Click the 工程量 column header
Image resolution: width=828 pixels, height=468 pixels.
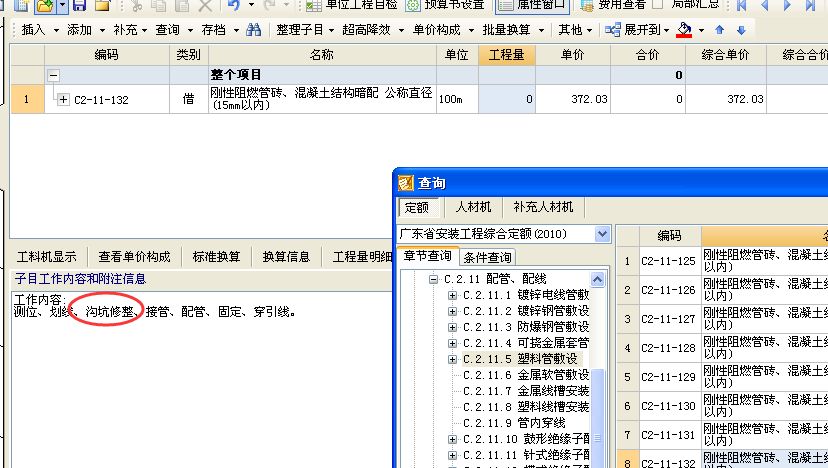click(x=506, y=55)
